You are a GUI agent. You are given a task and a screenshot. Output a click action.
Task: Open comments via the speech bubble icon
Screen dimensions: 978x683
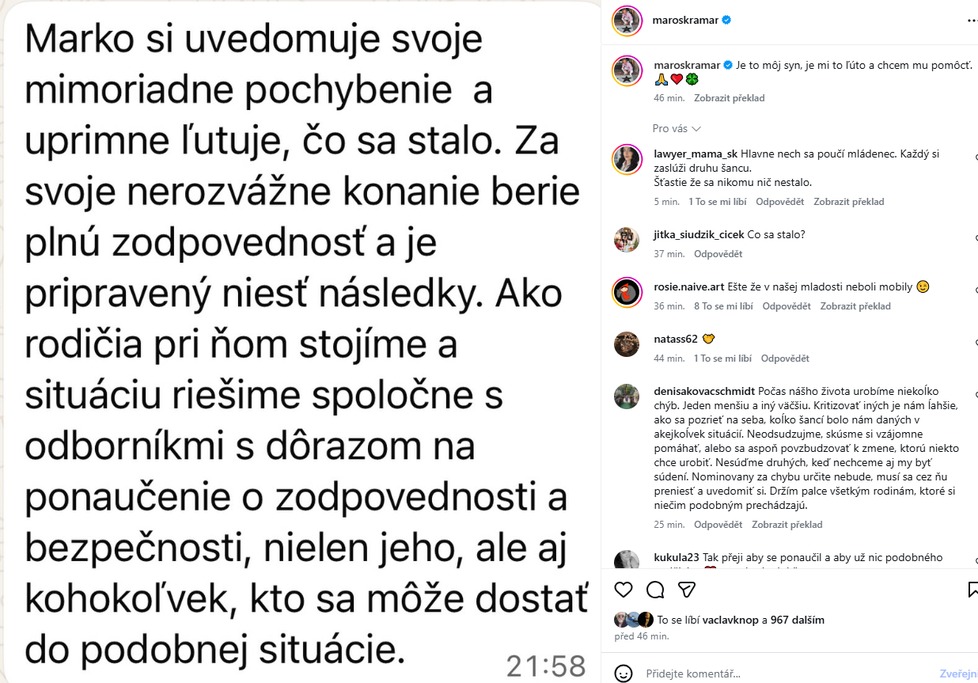tap(655, 589)
